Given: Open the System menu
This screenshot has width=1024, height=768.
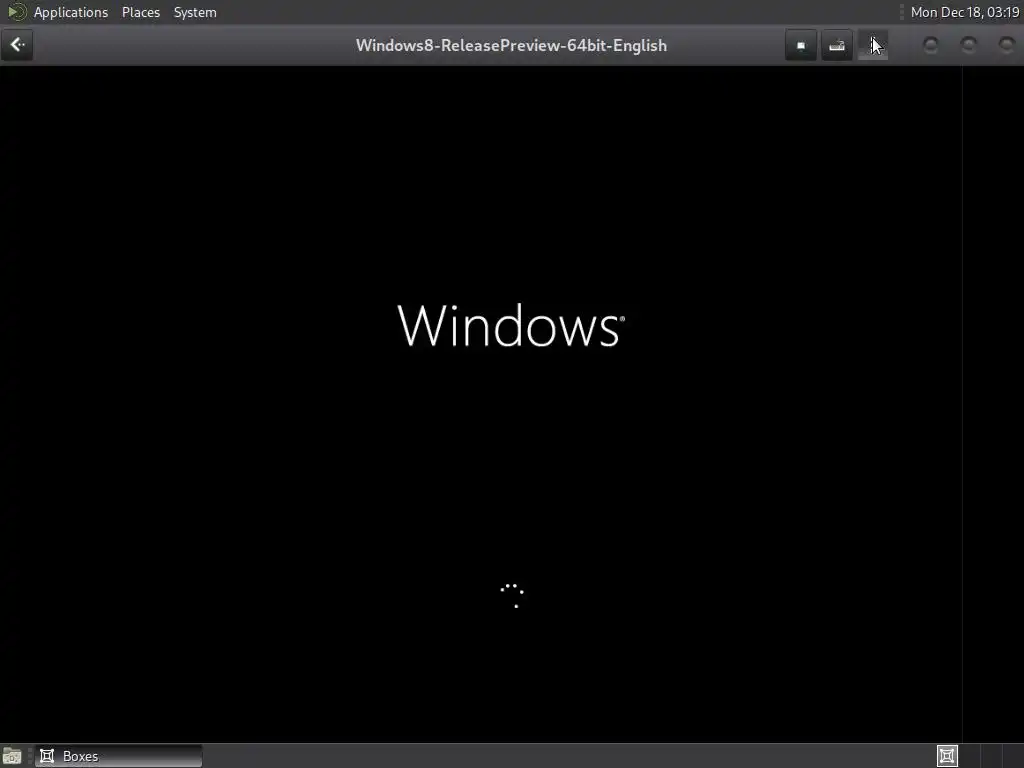Looking at the screenshot, I should 195,12.
